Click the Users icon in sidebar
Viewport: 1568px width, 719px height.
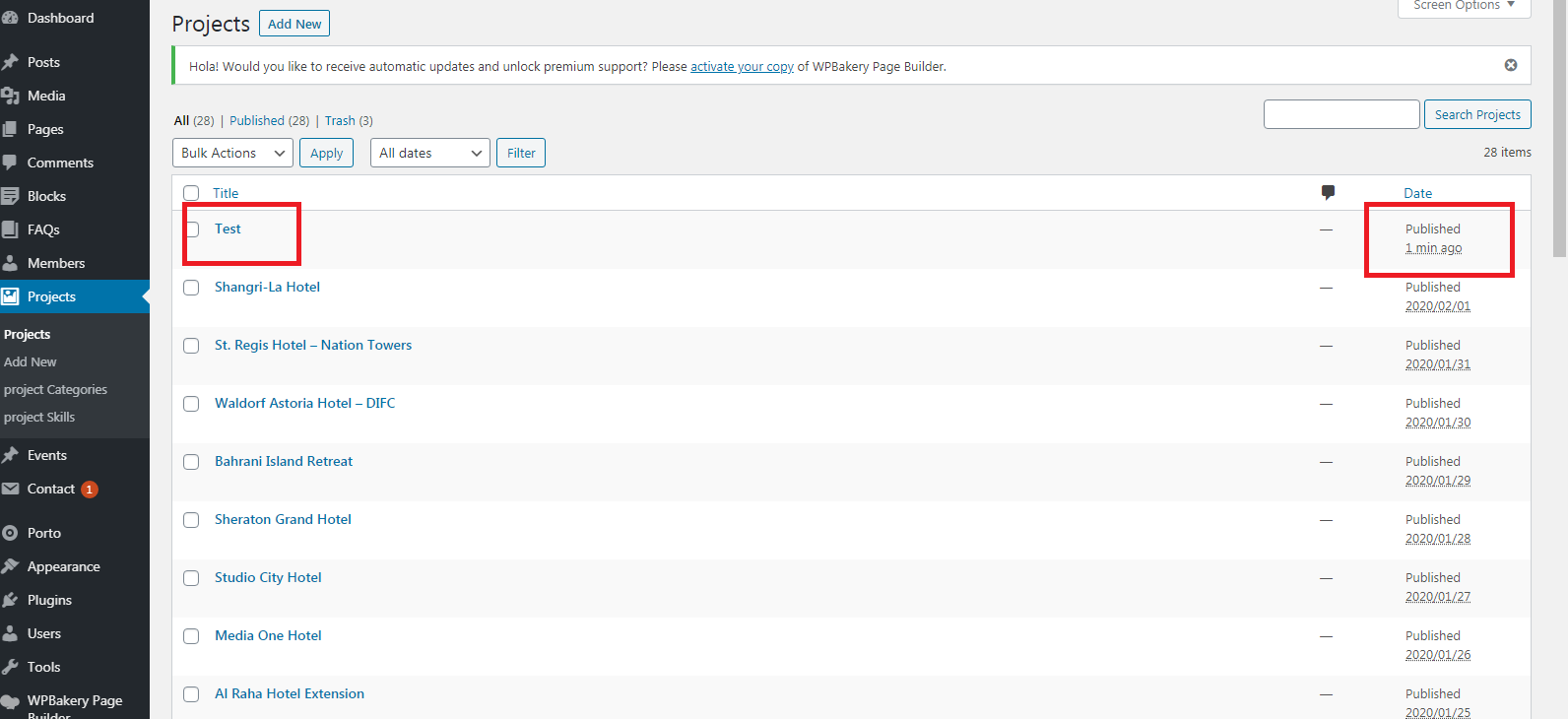pyautogui.click(x=10, y=633)
